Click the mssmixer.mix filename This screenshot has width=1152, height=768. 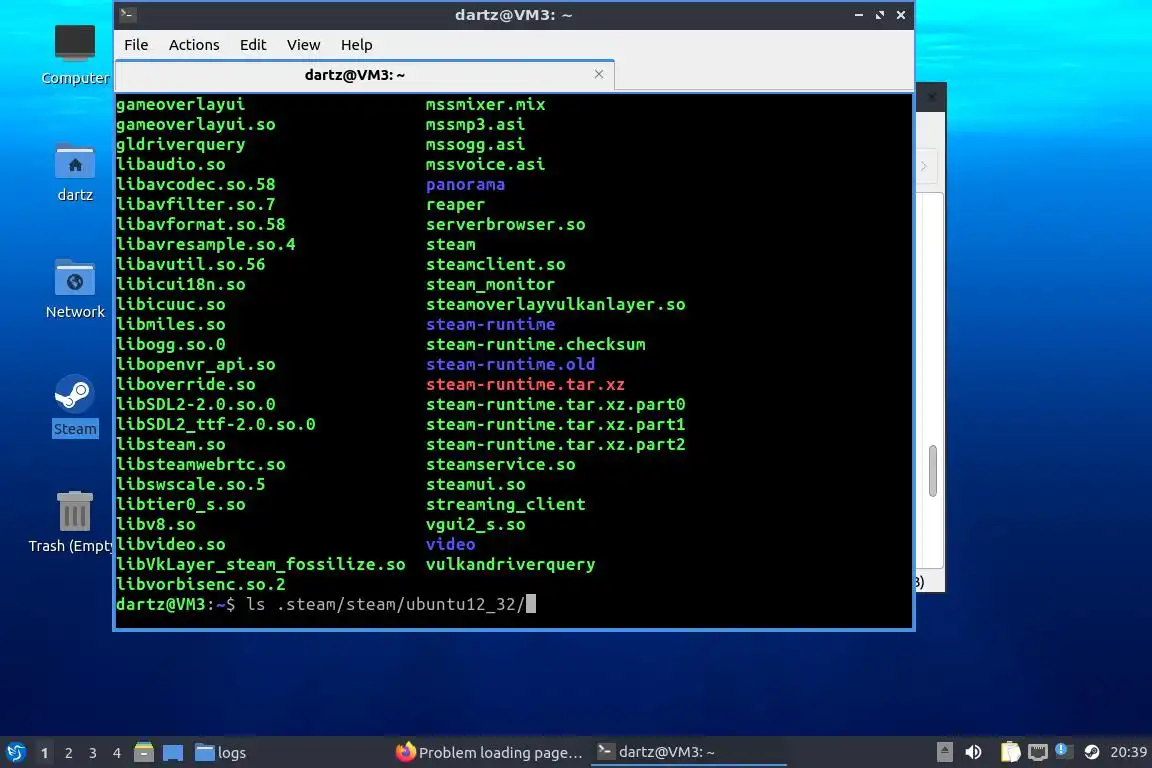click(486, 104)
